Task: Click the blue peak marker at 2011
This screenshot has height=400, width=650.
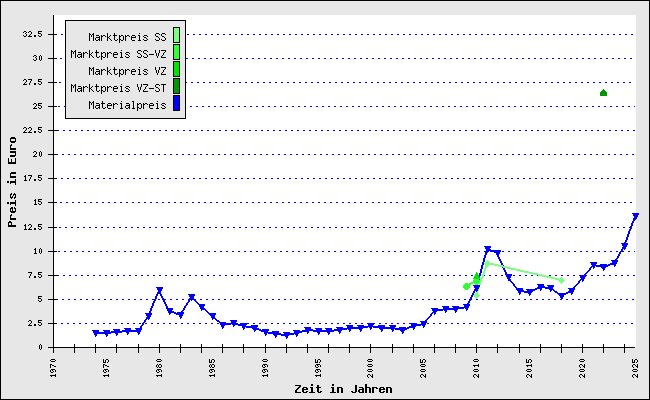Action: [487, 249]
